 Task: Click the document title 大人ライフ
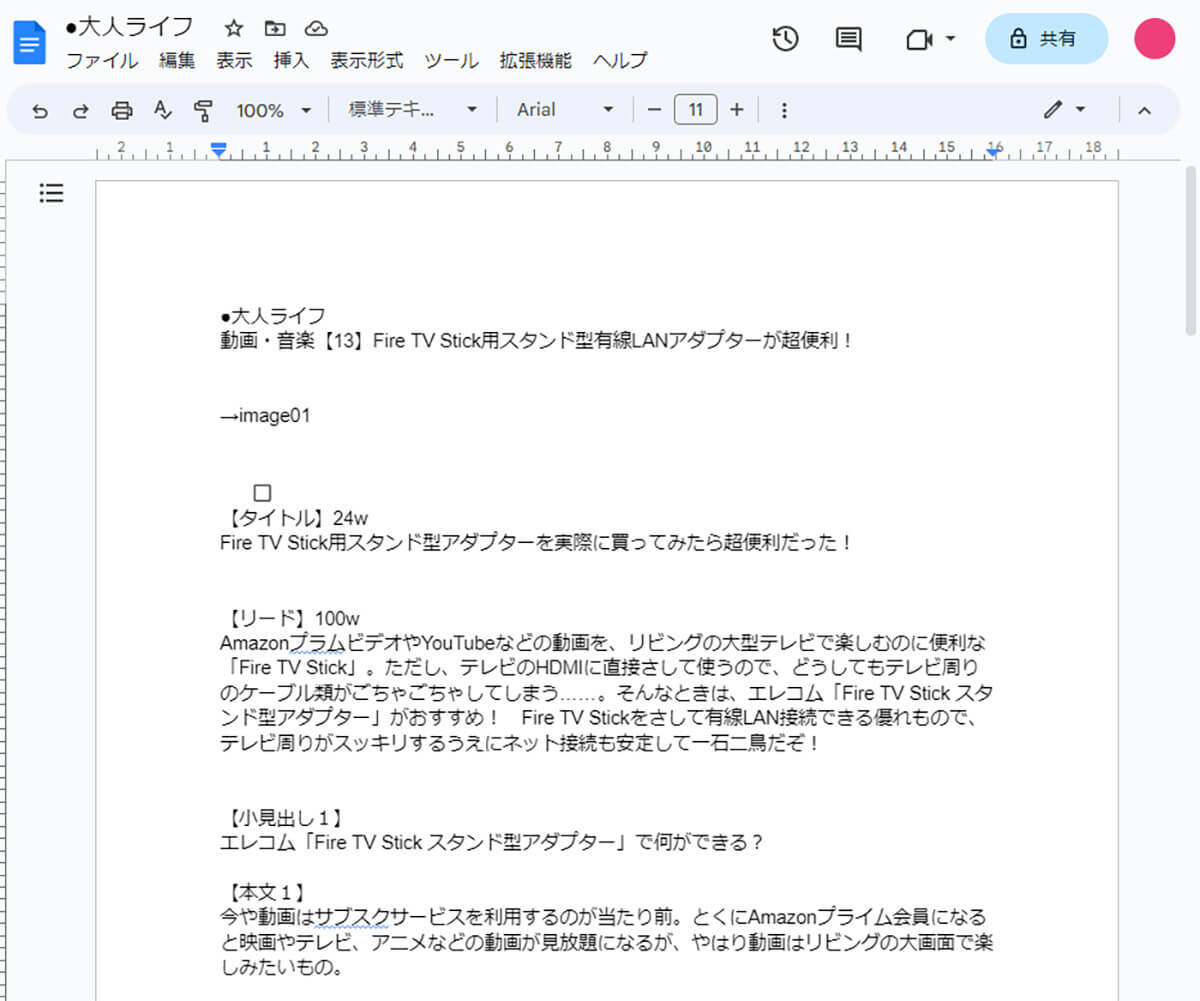click(129, 27)
